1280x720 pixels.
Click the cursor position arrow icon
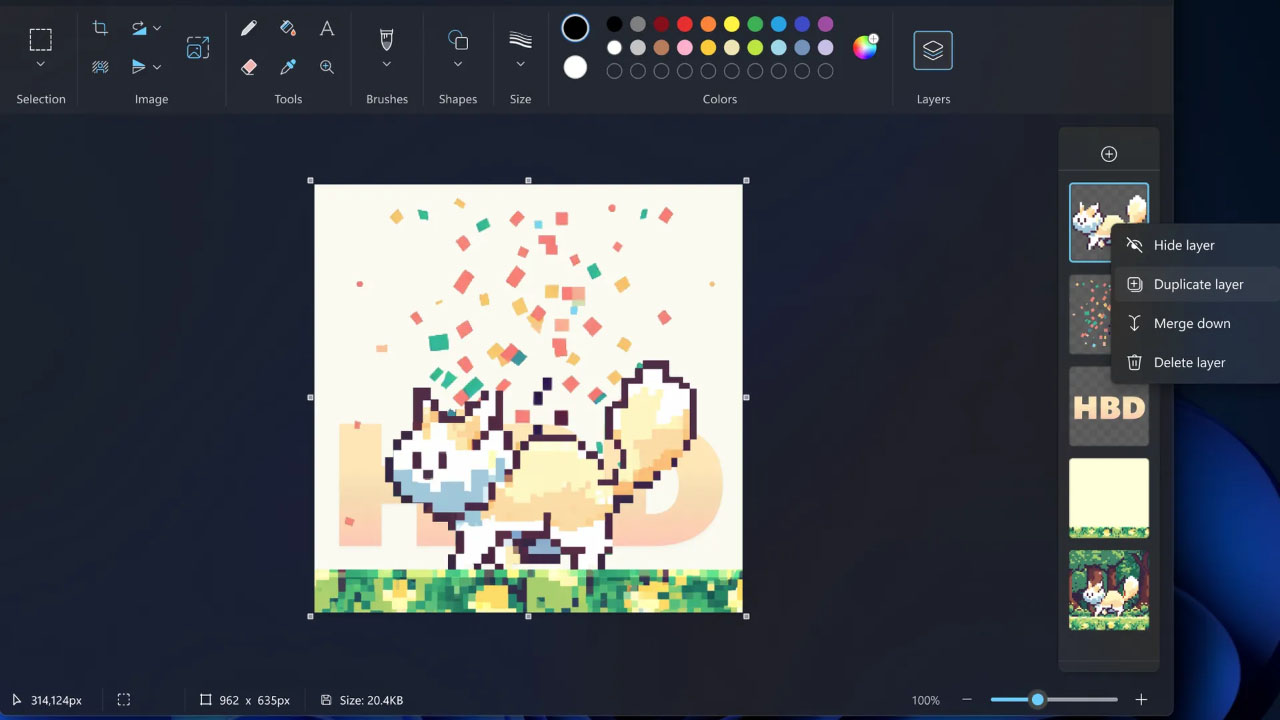pos(17,700)
